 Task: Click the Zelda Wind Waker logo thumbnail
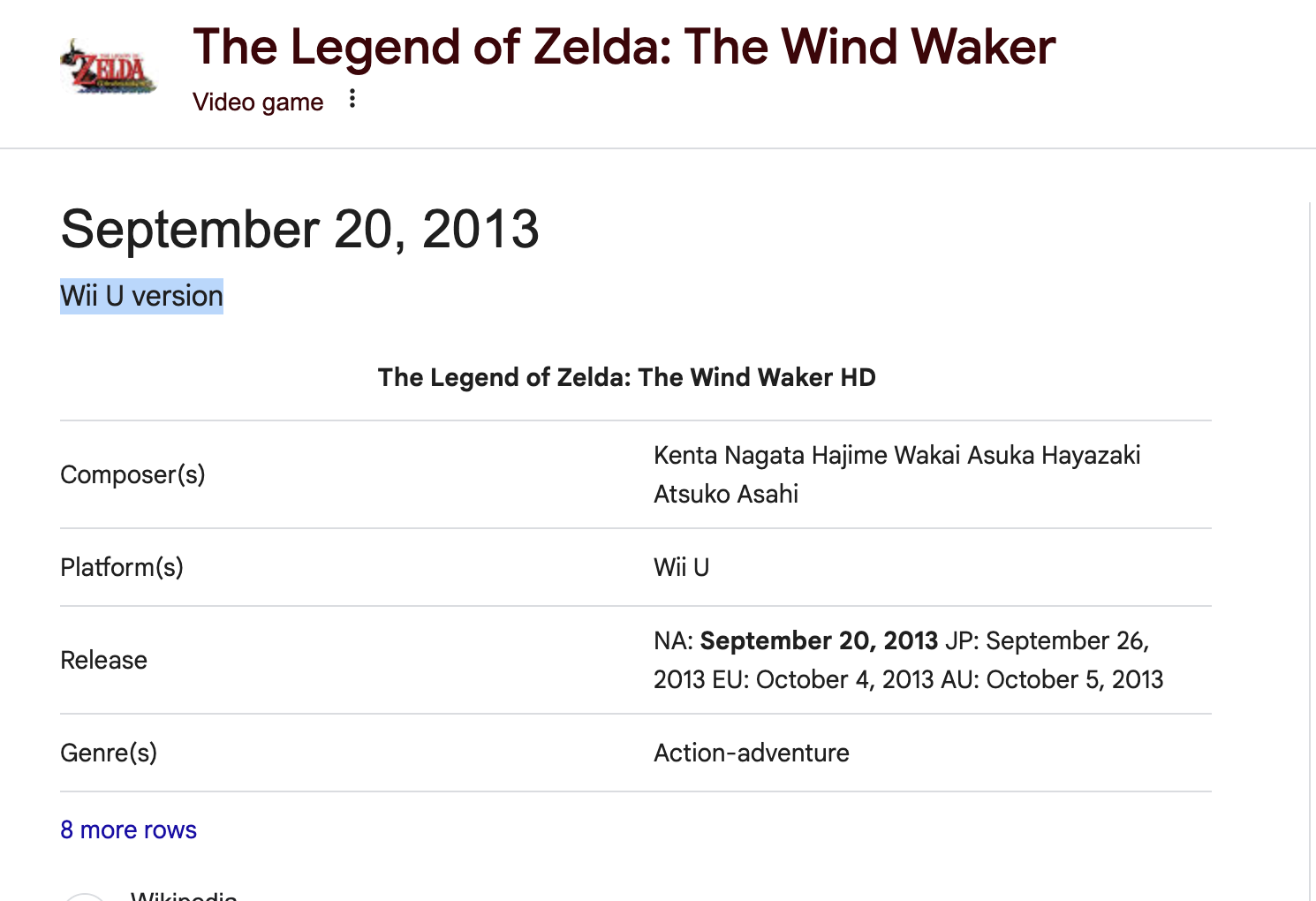coord(108,66)
